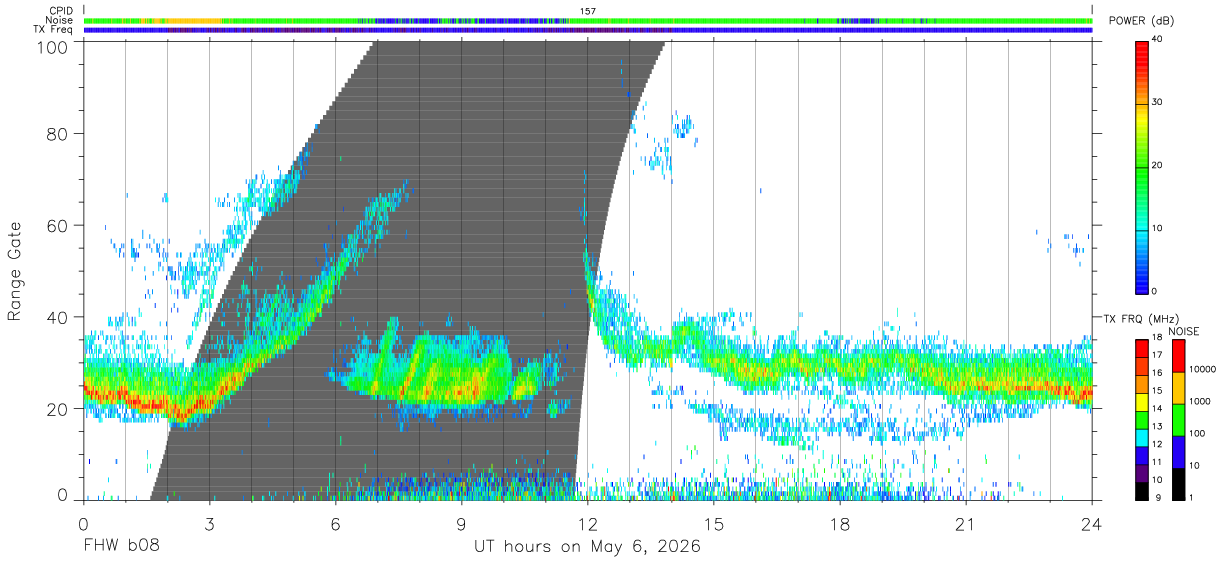Click the power legend value 20

[1158, 166]
